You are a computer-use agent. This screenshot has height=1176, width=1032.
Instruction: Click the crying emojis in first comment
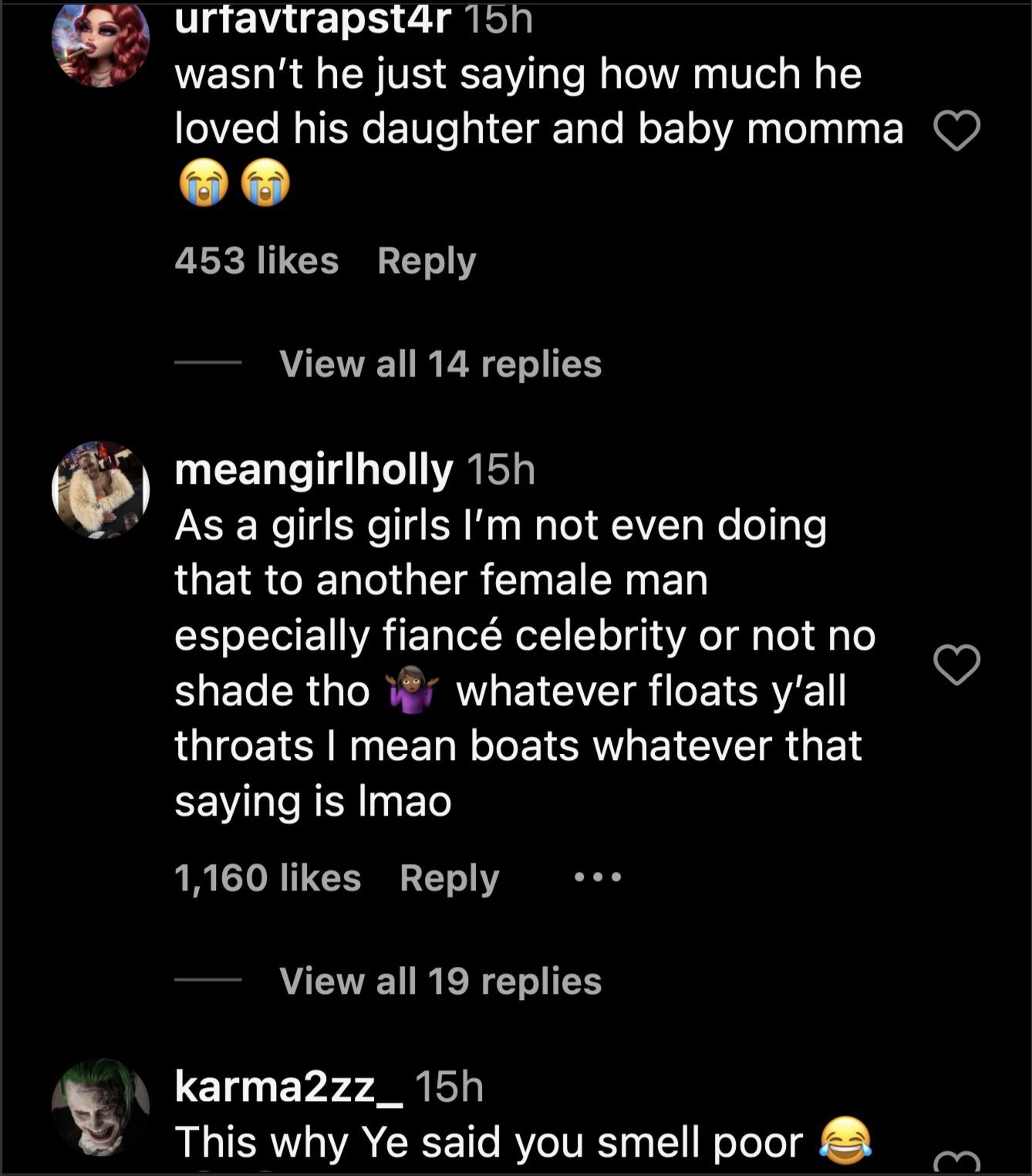point(234,184)
